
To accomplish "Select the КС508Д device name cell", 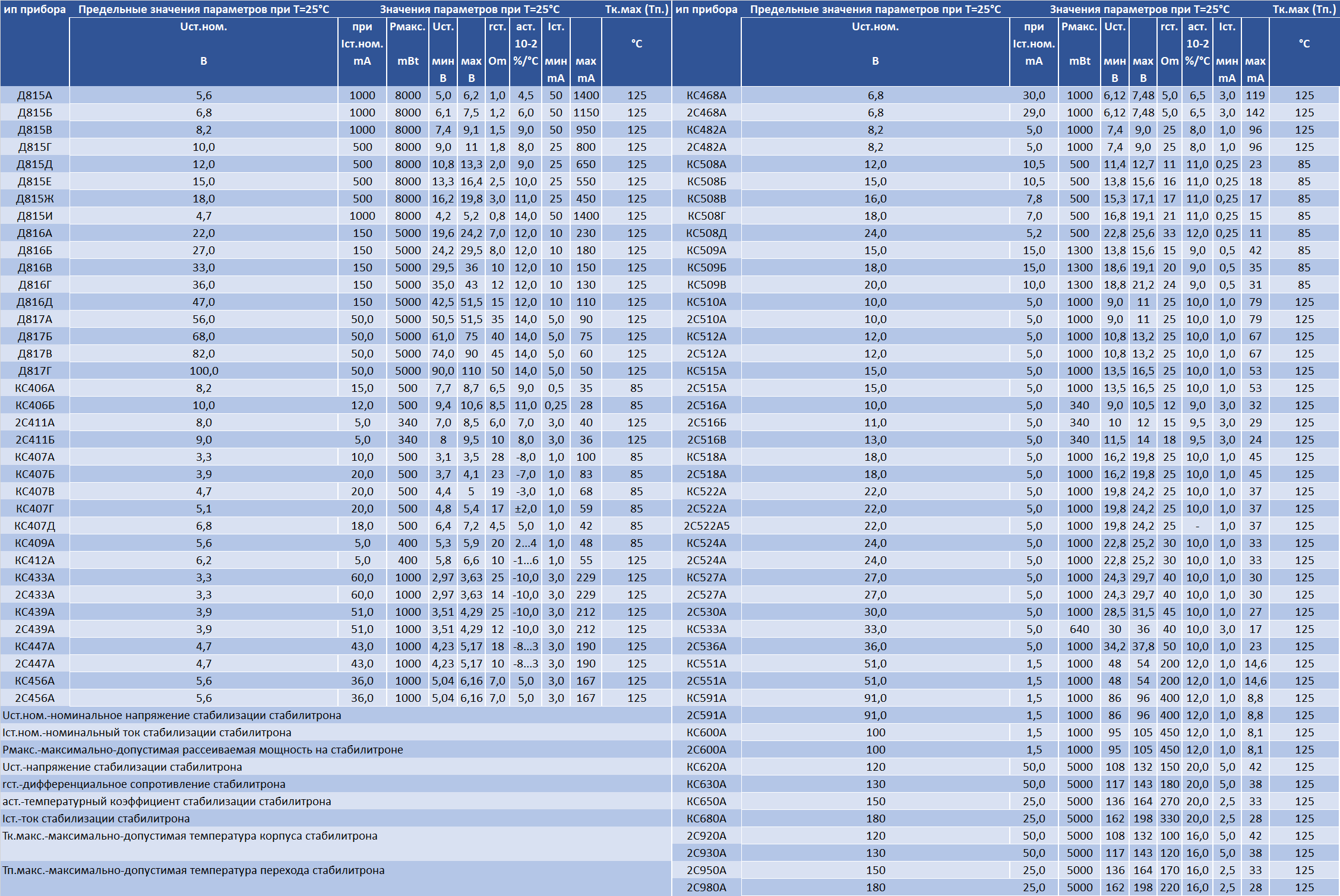I will [x=706, y=233].
